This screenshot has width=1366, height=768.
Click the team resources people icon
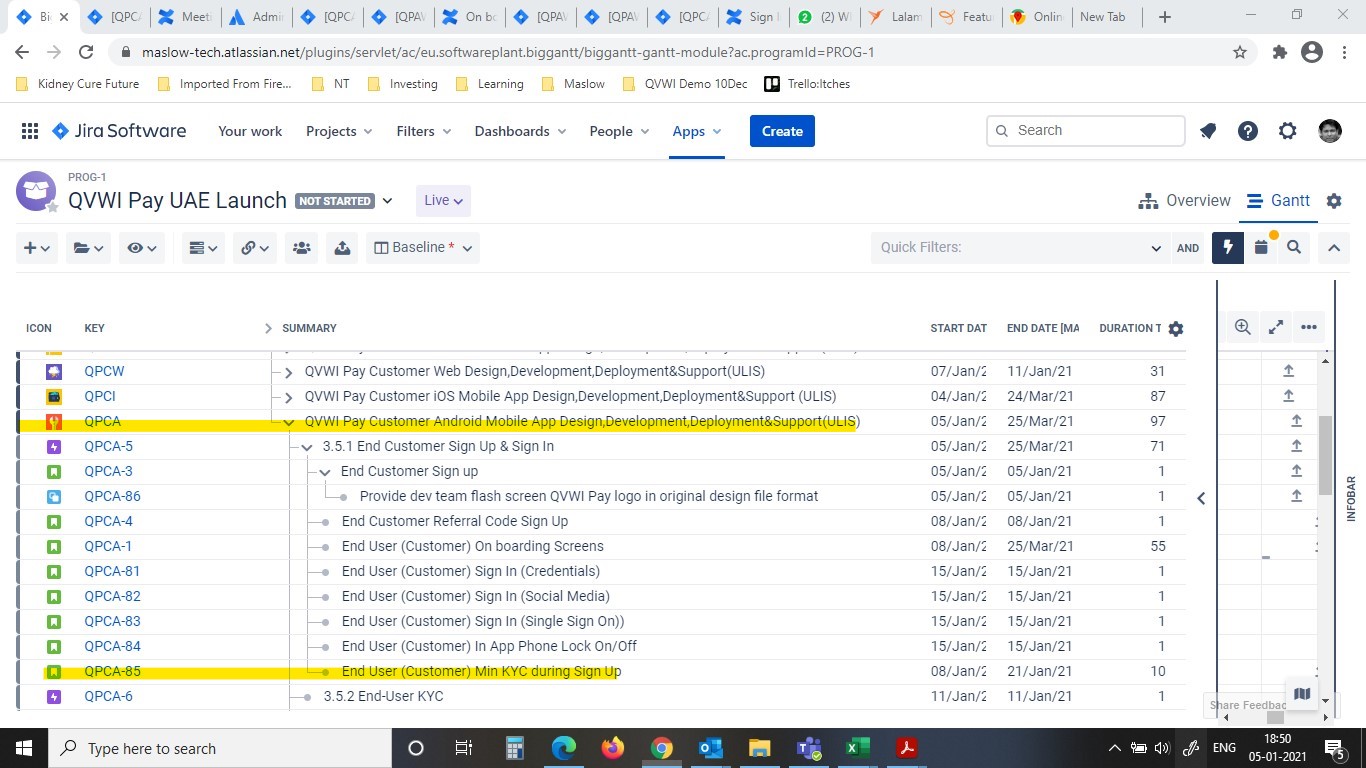(x=301, y=247)
